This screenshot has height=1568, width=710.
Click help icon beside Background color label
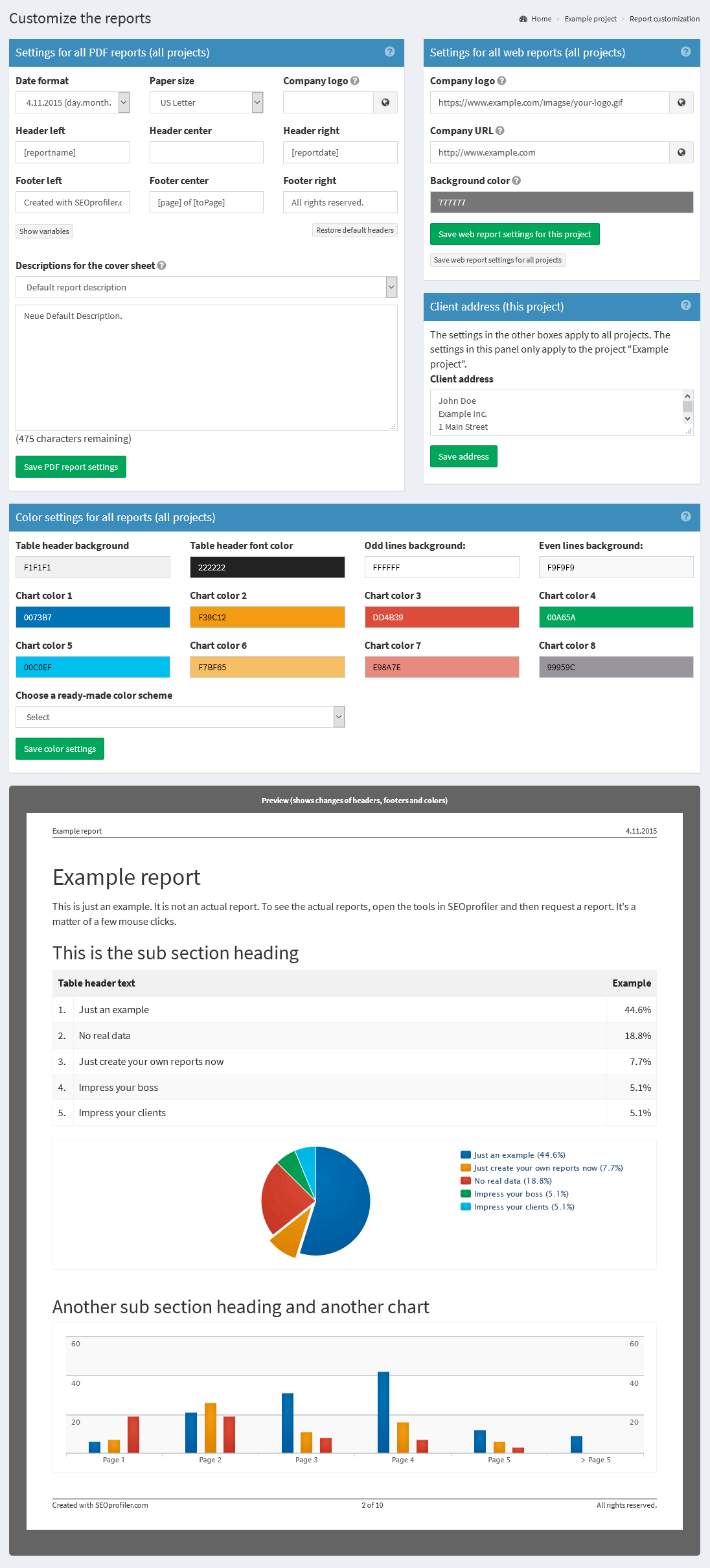tap(516, 180)
